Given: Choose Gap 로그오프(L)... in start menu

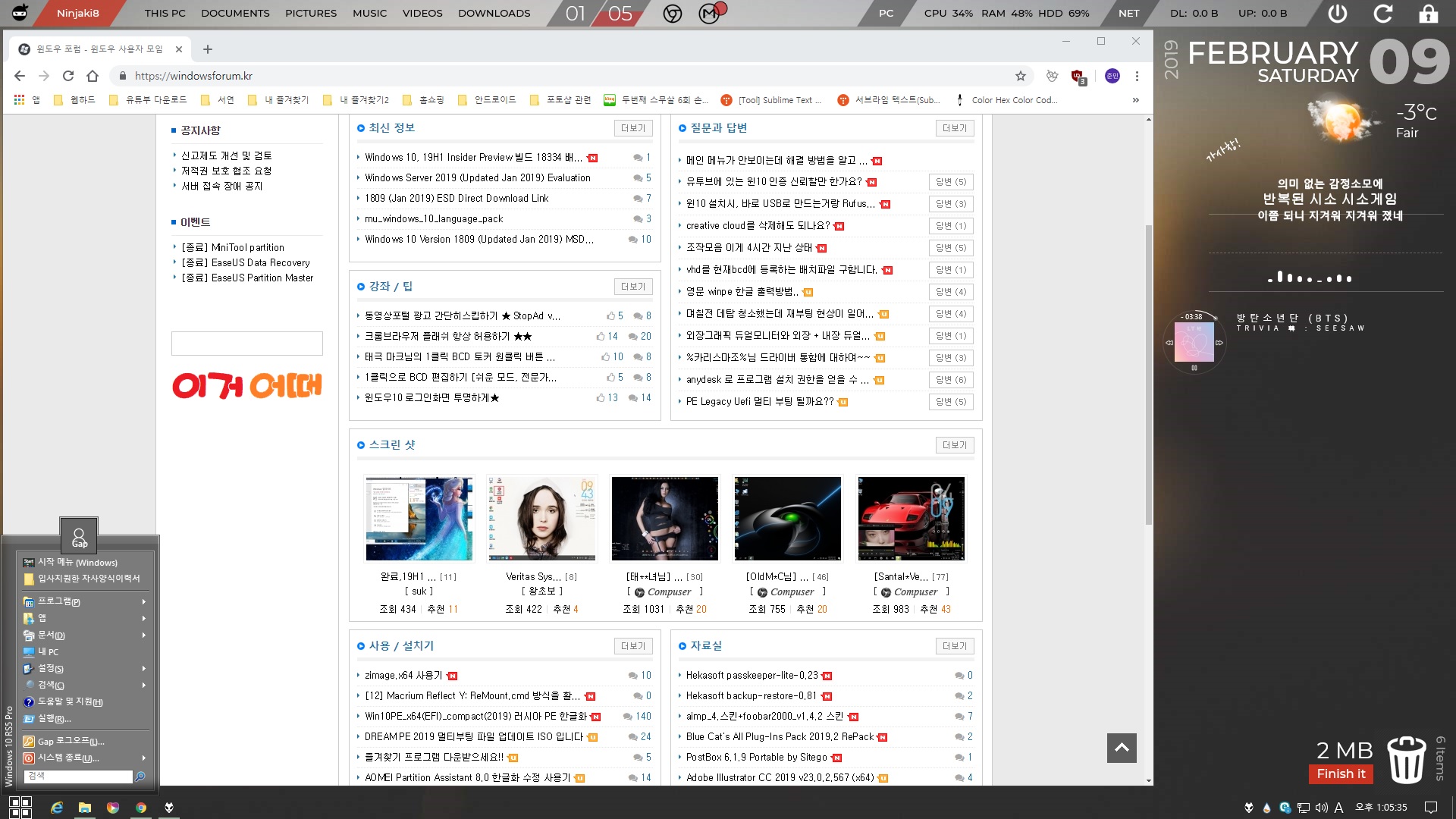Looking at the screenshot, I should click(84, 742).
